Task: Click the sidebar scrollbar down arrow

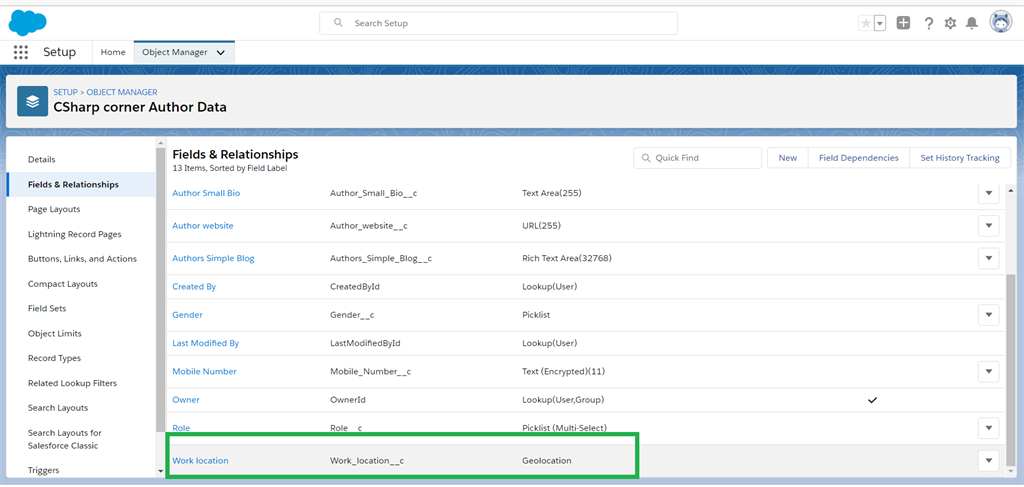Action: (x=160, y=471)
